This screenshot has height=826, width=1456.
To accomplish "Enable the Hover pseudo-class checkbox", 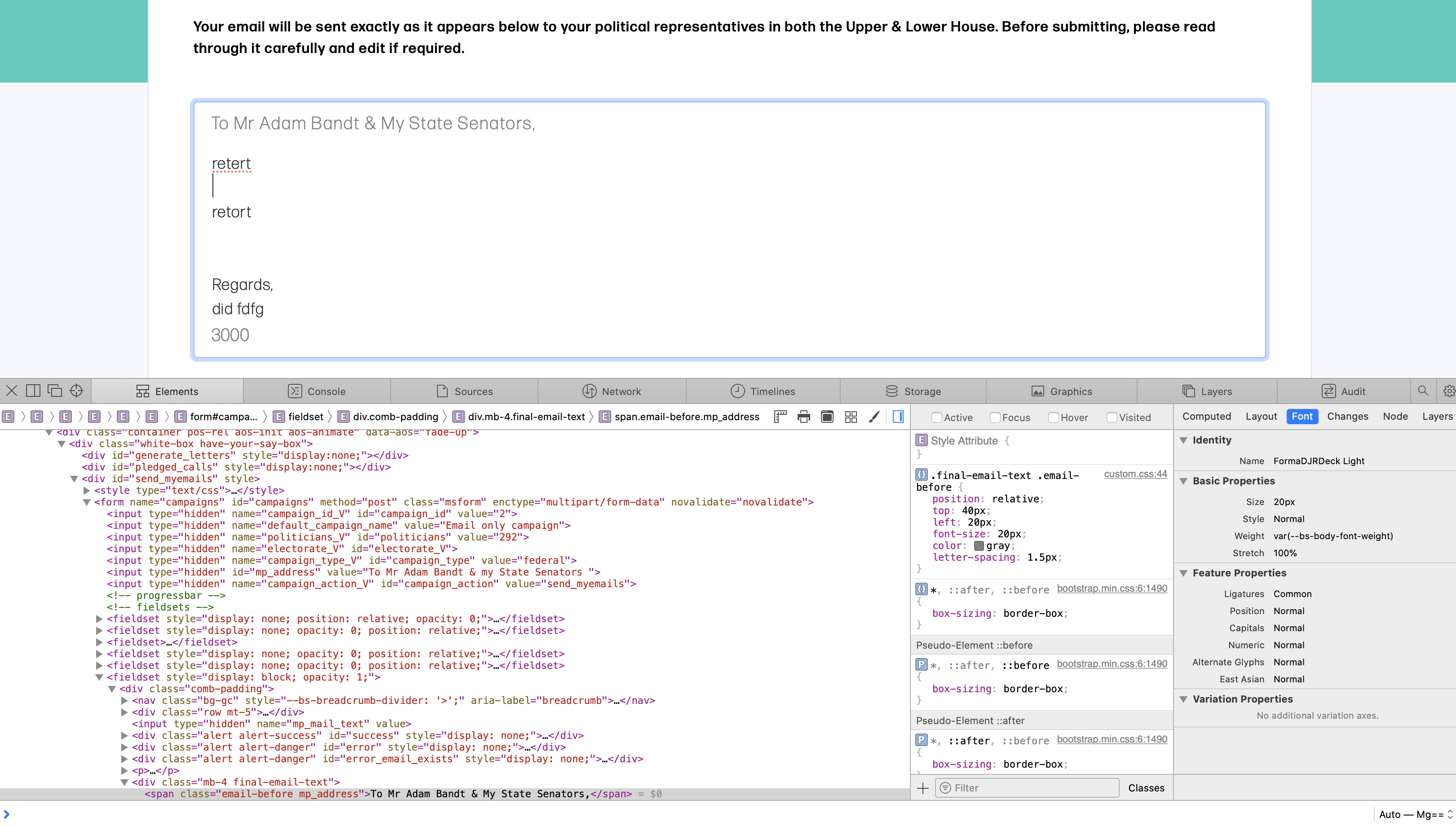I will tap(1053, 417).
